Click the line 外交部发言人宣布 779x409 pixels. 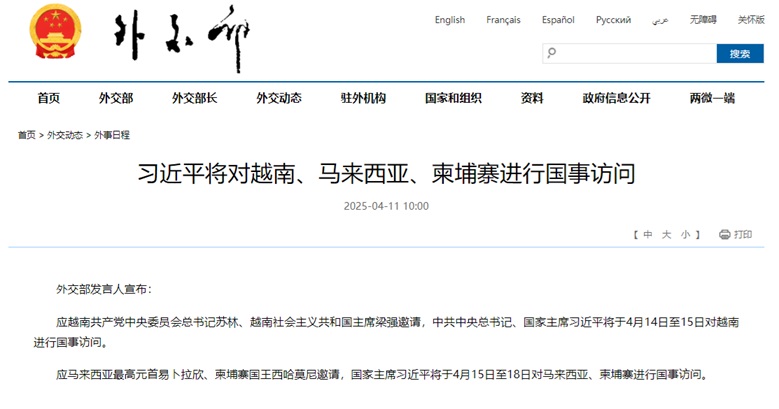(104, 289)
